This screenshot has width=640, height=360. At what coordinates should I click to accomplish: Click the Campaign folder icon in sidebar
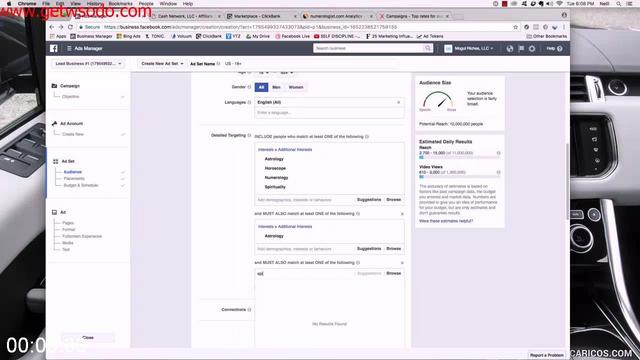pyautogui.click(x=54, y=86)
